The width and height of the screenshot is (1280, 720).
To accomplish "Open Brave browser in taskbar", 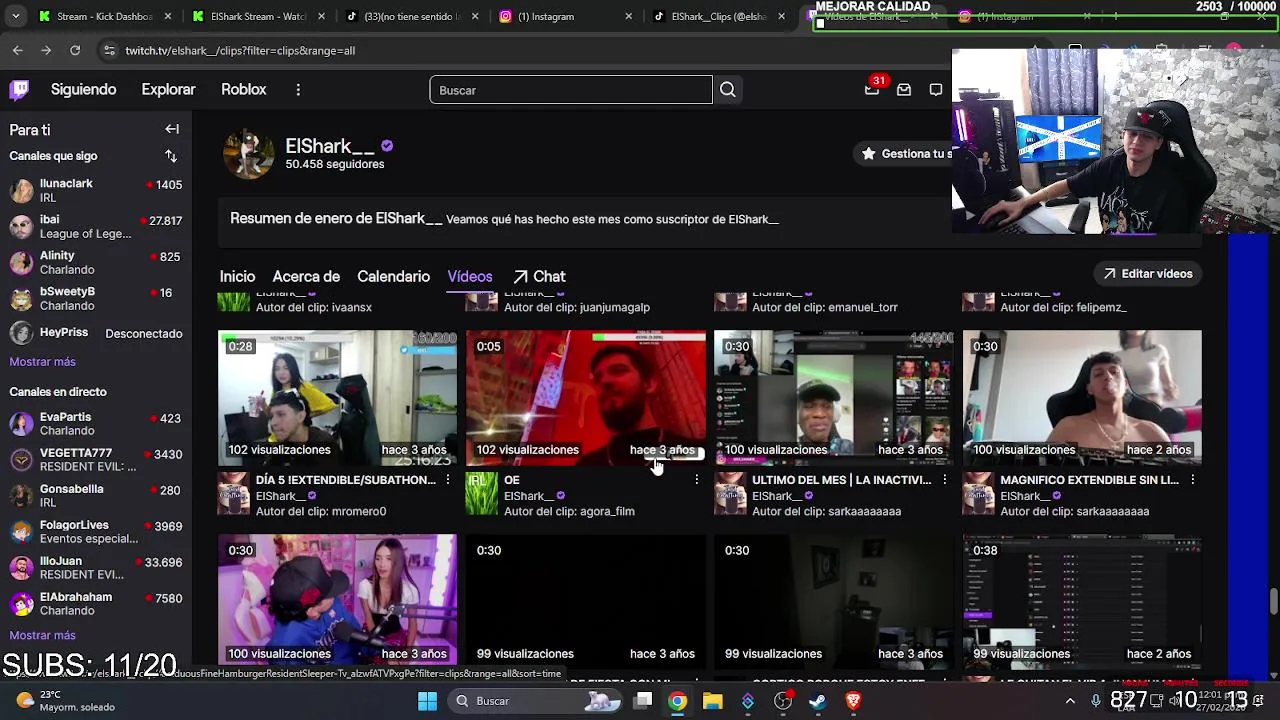I will pos(853,701).
